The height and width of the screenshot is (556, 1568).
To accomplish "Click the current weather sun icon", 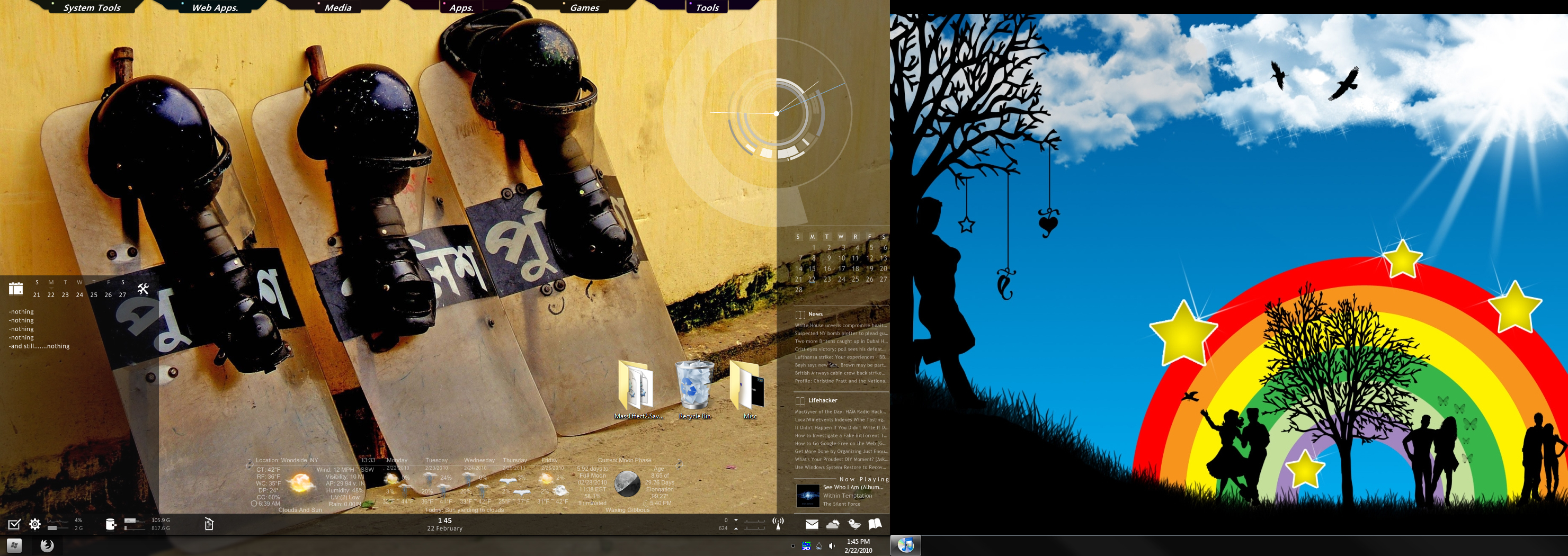I will coord(301,483).
